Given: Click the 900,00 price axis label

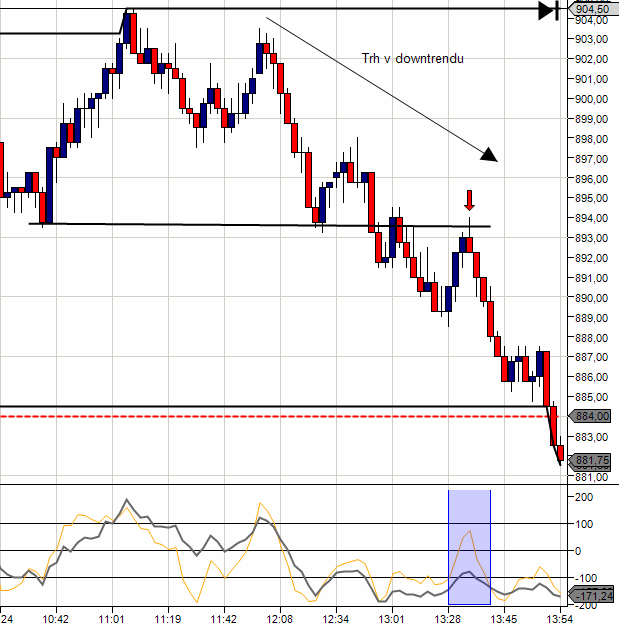Looking at the screenshot, I should click(x=592, y=99).
